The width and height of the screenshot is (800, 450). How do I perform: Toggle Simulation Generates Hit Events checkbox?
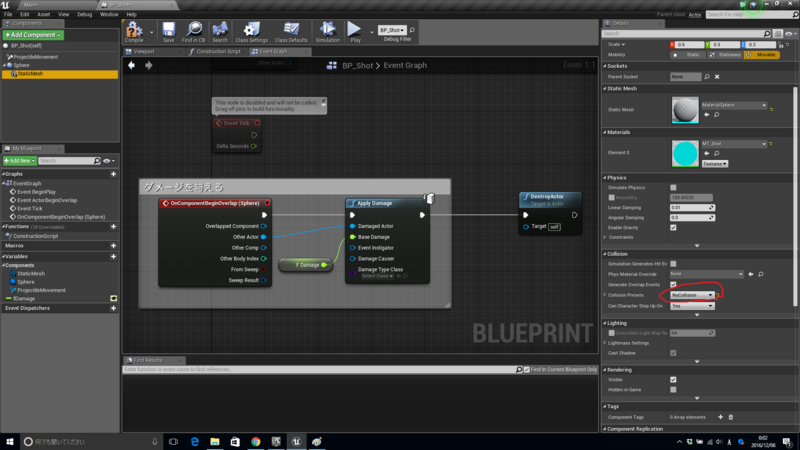pyautogui.click(x=673, y=264)
